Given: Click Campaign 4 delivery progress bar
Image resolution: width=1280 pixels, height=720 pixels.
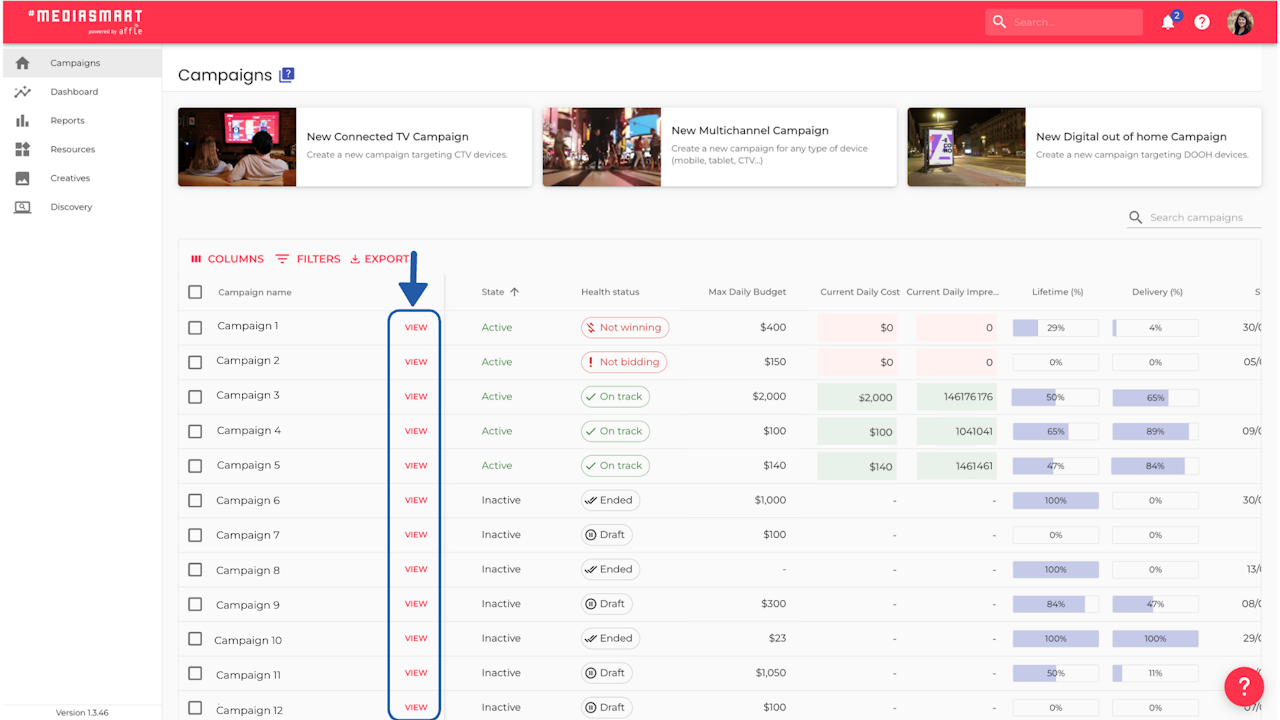Looking at the screenshot, I should [1155, 431].
